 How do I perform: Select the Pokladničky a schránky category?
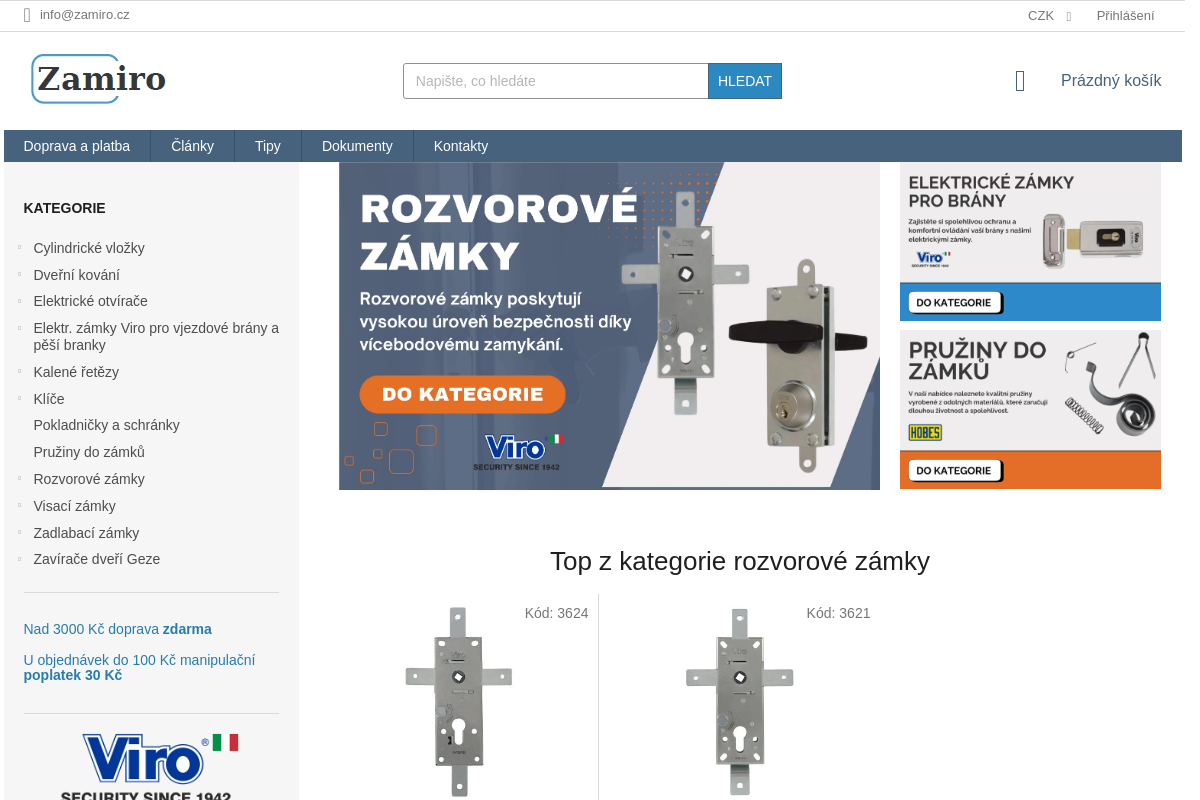click(107, 425)
